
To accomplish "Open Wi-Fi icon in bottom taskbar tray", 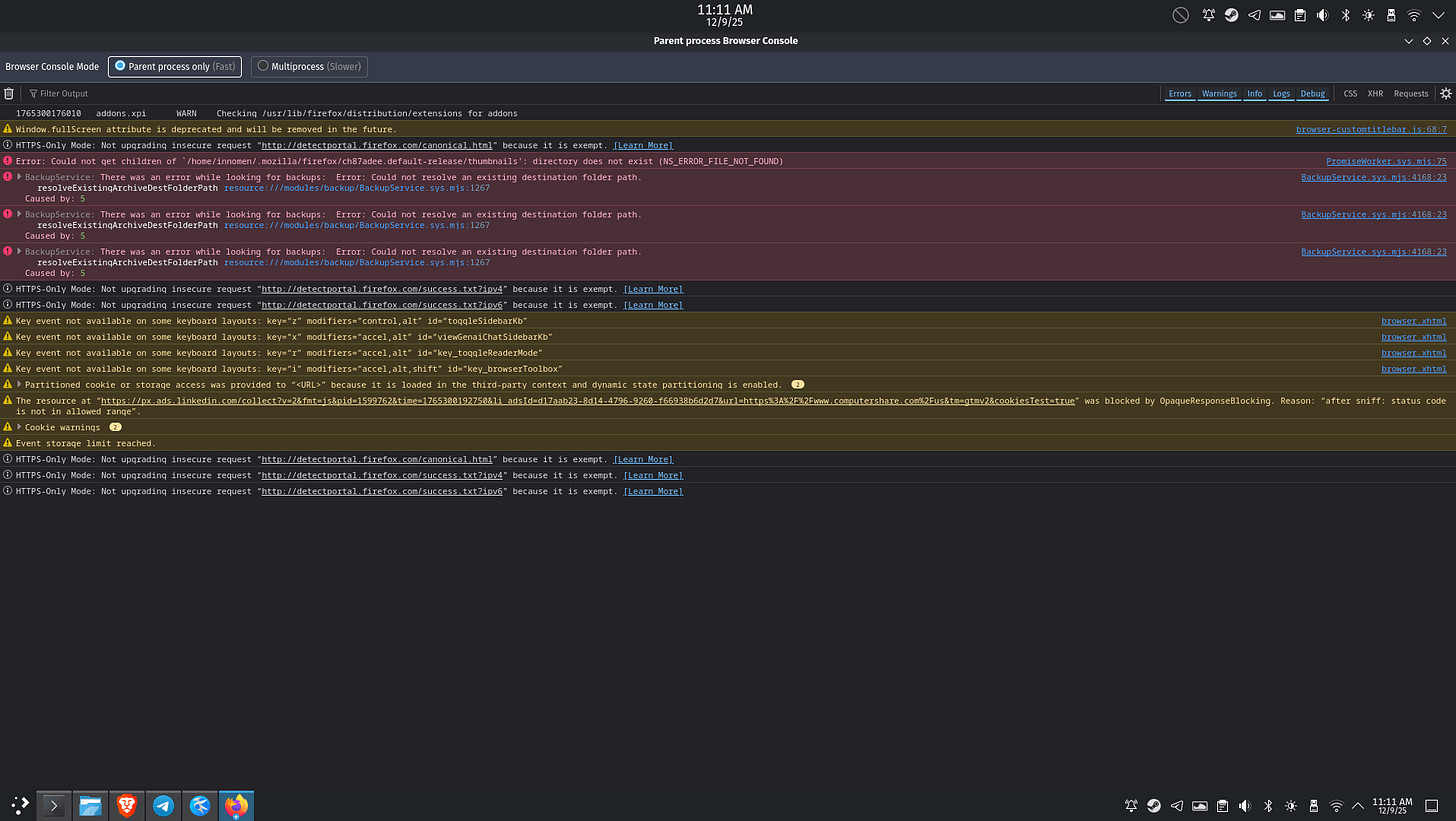I will tap(1336, 805).
